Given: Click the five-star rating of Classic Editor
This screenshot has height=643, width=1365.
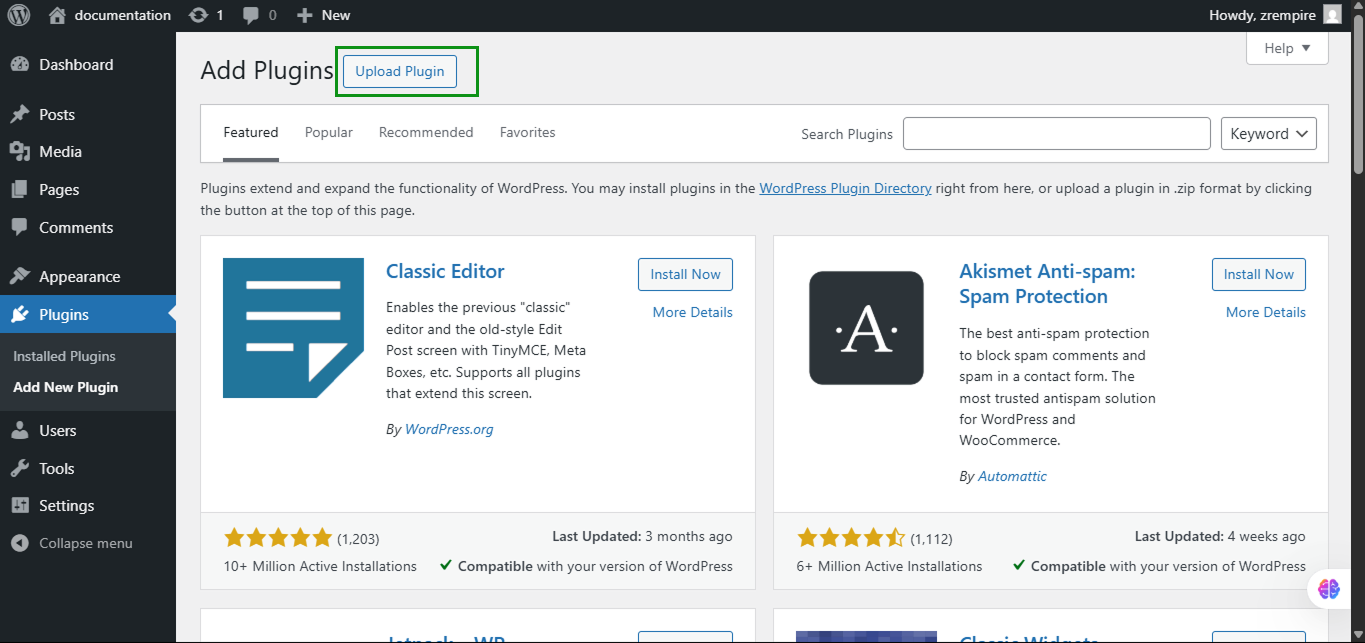Looking at the screenshot, I should (x=278, y=537).
